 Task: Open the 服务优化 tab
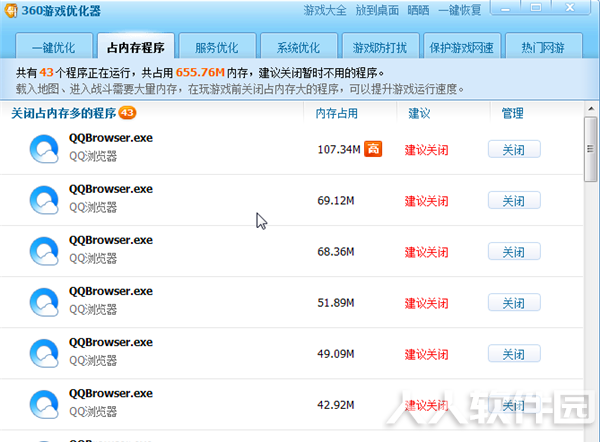pyautogui.click(x=217, y=46)
